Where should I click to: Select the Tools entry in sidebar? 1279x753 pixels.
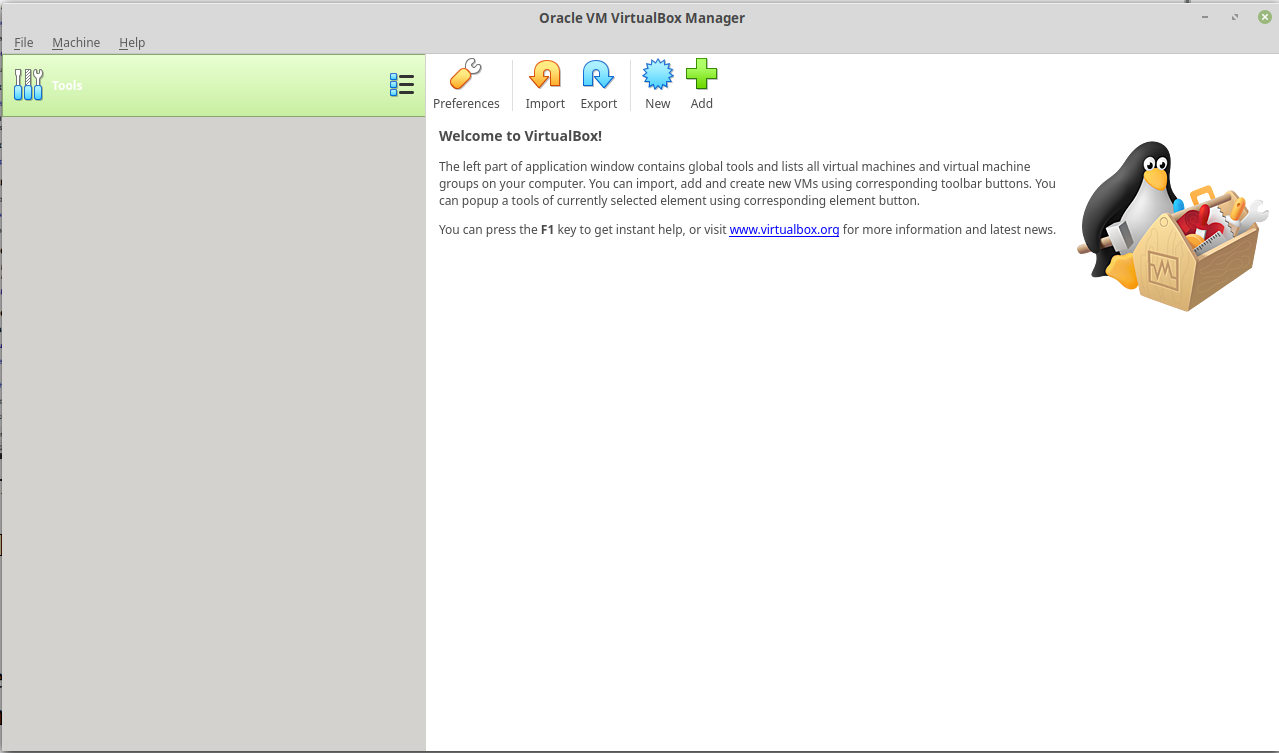pos(213,85)
